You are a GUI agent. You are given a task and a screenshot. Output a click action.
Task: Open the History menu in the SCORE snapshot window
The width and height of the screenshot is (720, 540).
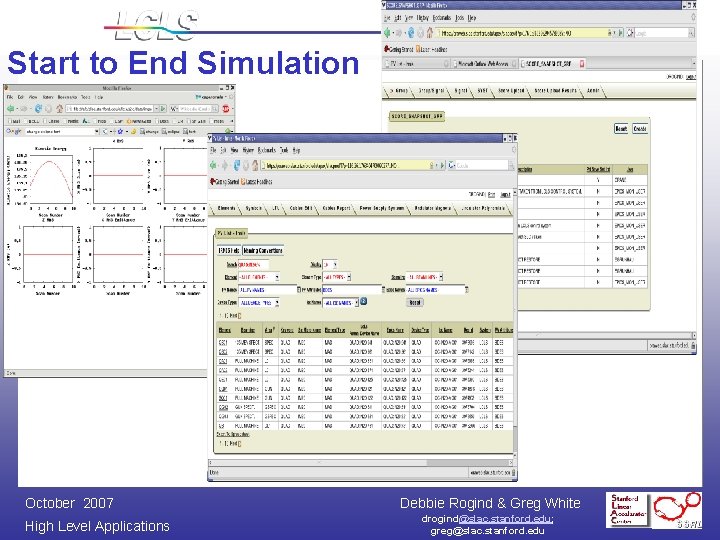tap(422, 18)
